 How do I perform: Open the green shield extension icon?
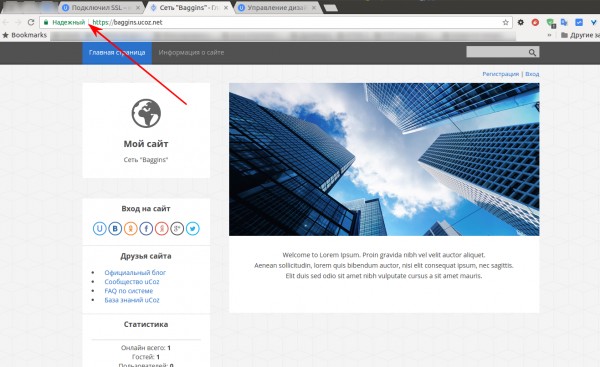551,23
